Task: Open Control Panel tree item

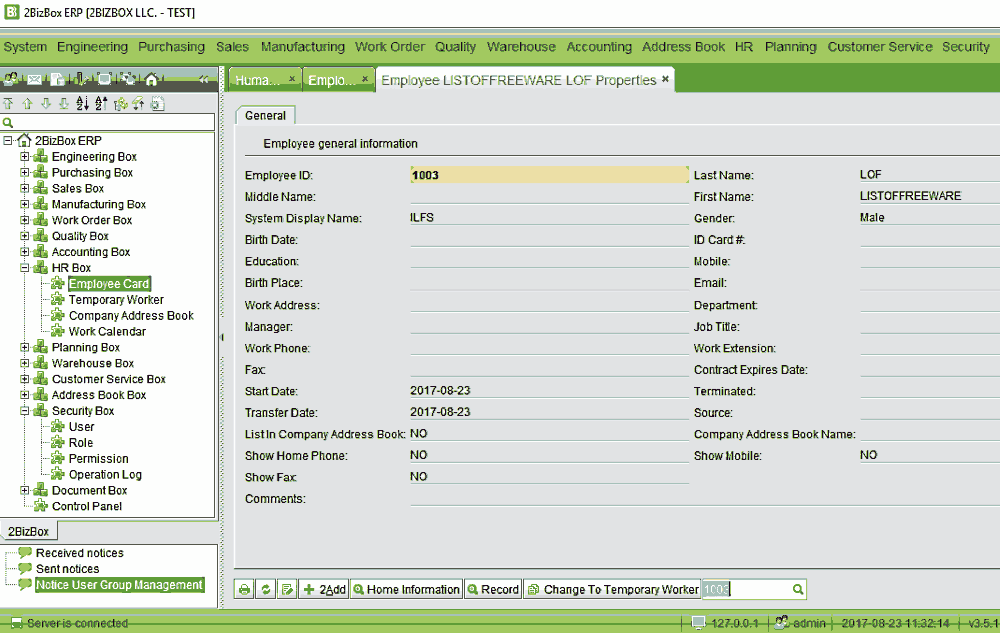Action: pos(87,506)
